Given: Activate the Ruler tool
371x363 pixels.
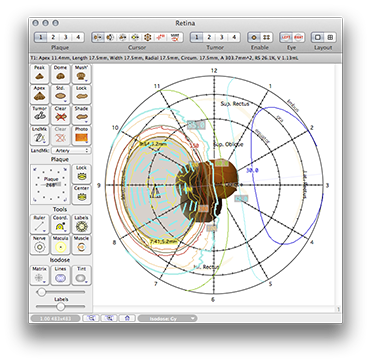Looking at the screenshot, I should point(40,224).
